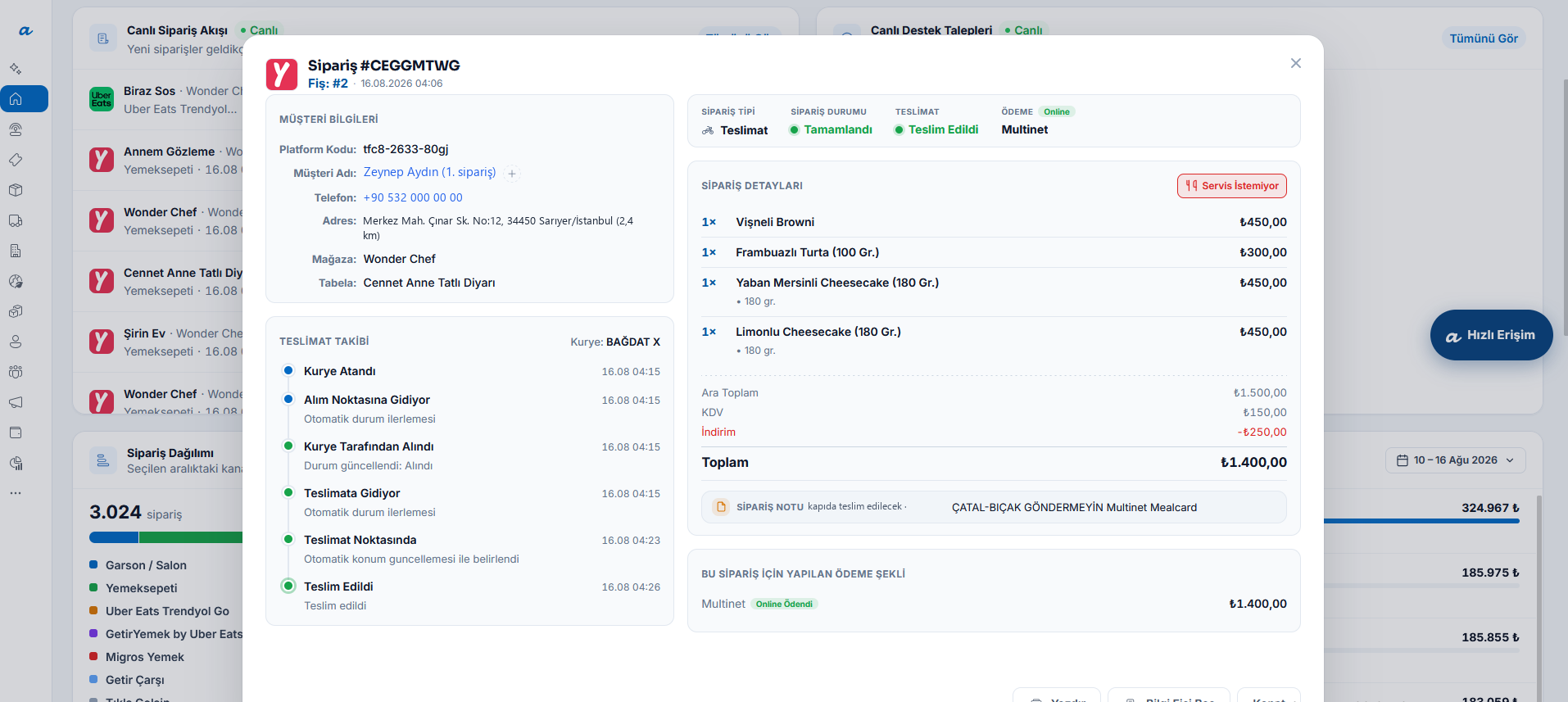Open the wallet sidebar icon
This screenshot has height=702, width=1568.
coord(16,433)
